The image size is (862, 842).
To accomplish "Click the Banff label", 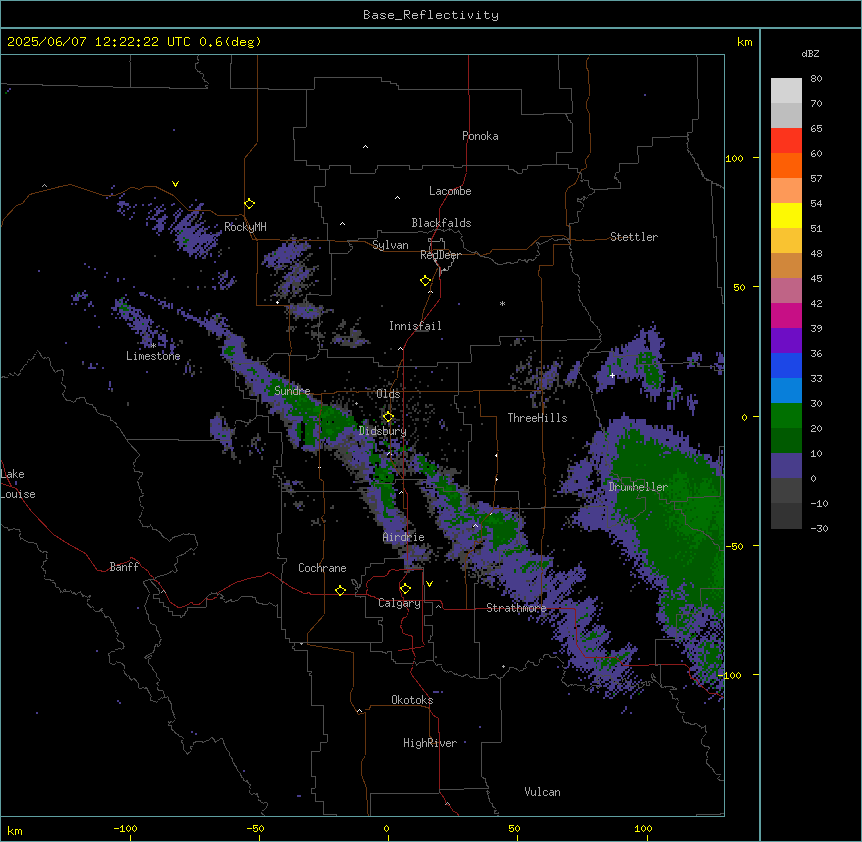I will point(124,567).
